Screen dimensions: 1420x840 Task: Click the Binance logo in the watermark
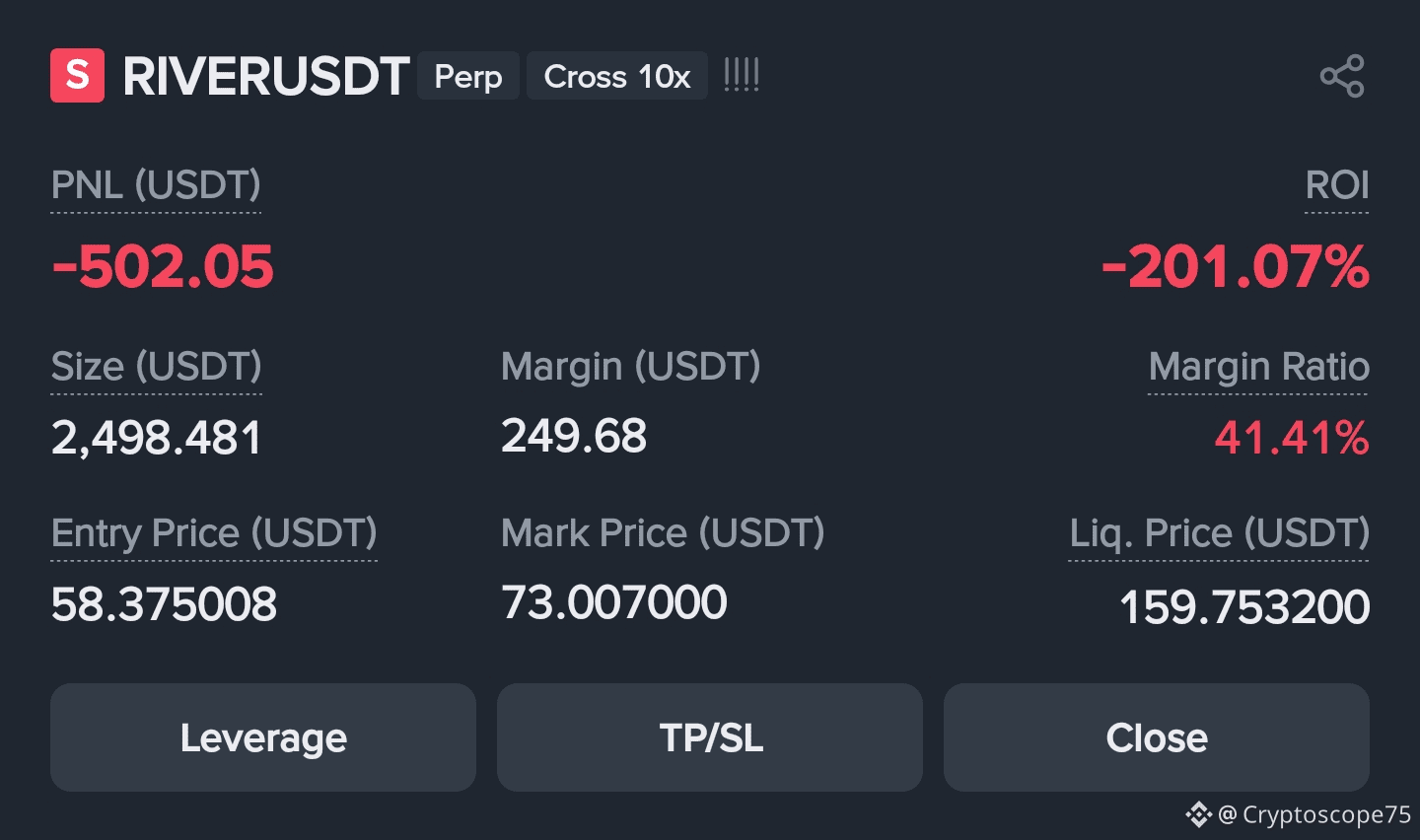1198,814
